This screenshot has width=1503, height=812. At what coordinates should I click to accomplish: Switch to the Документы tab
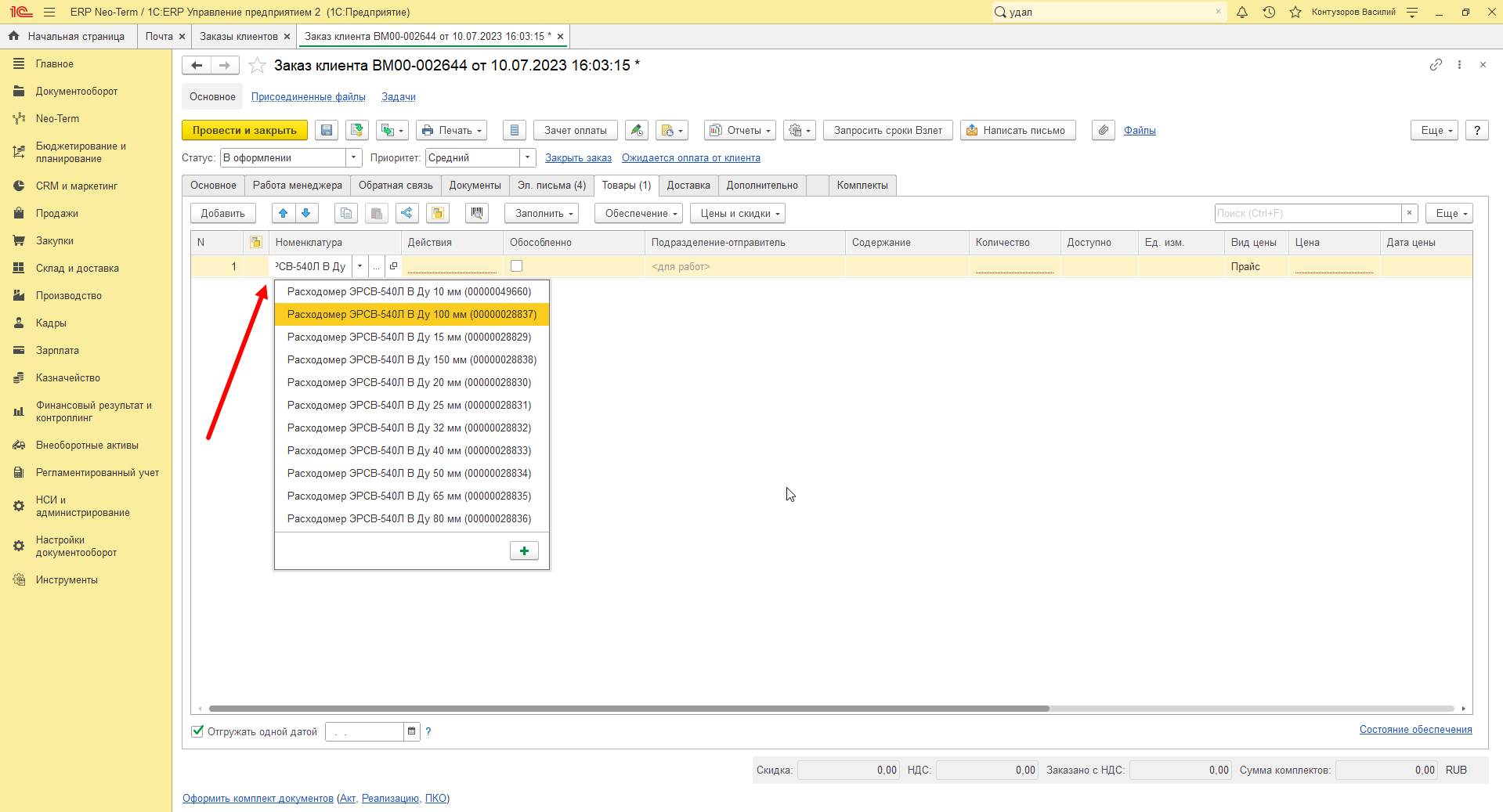coord(475,186)
